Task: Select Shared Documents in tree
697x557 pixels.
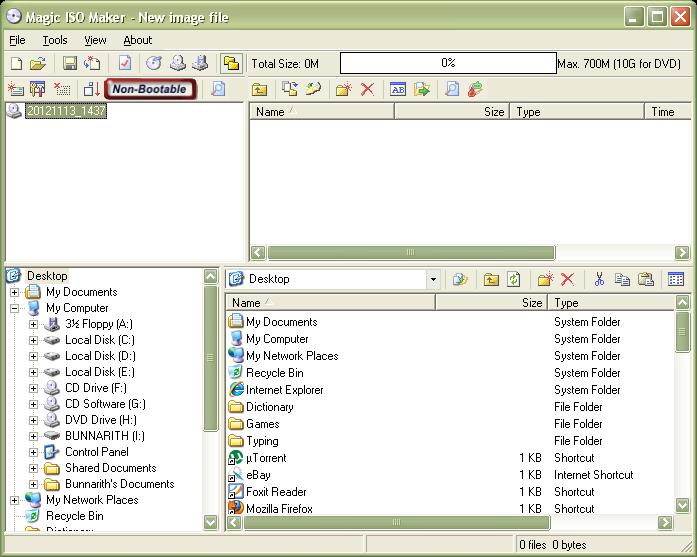Action: [111, 468]
